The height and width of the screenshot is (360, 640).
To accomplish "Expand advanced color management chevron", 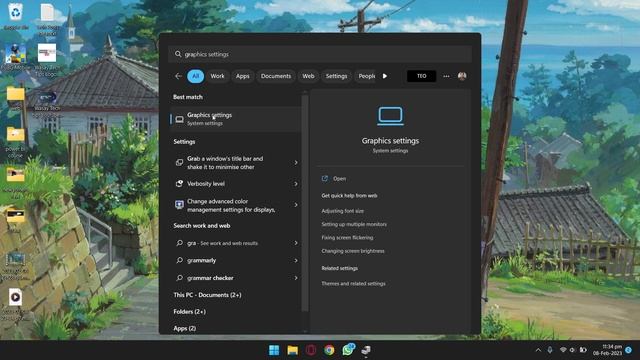I will point(296,205).
